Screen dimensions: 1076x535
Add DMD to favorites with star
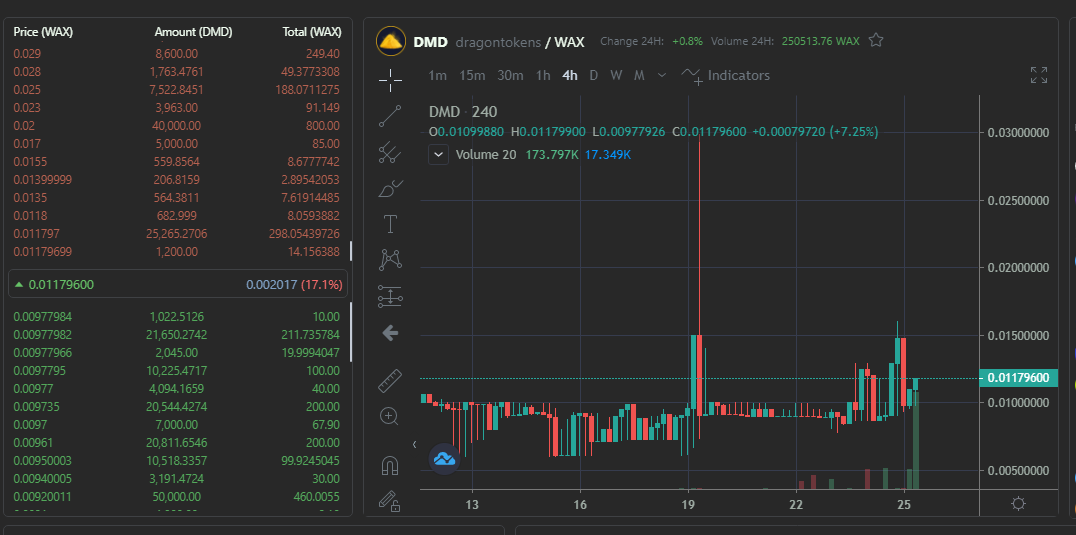tap(876, 40)
